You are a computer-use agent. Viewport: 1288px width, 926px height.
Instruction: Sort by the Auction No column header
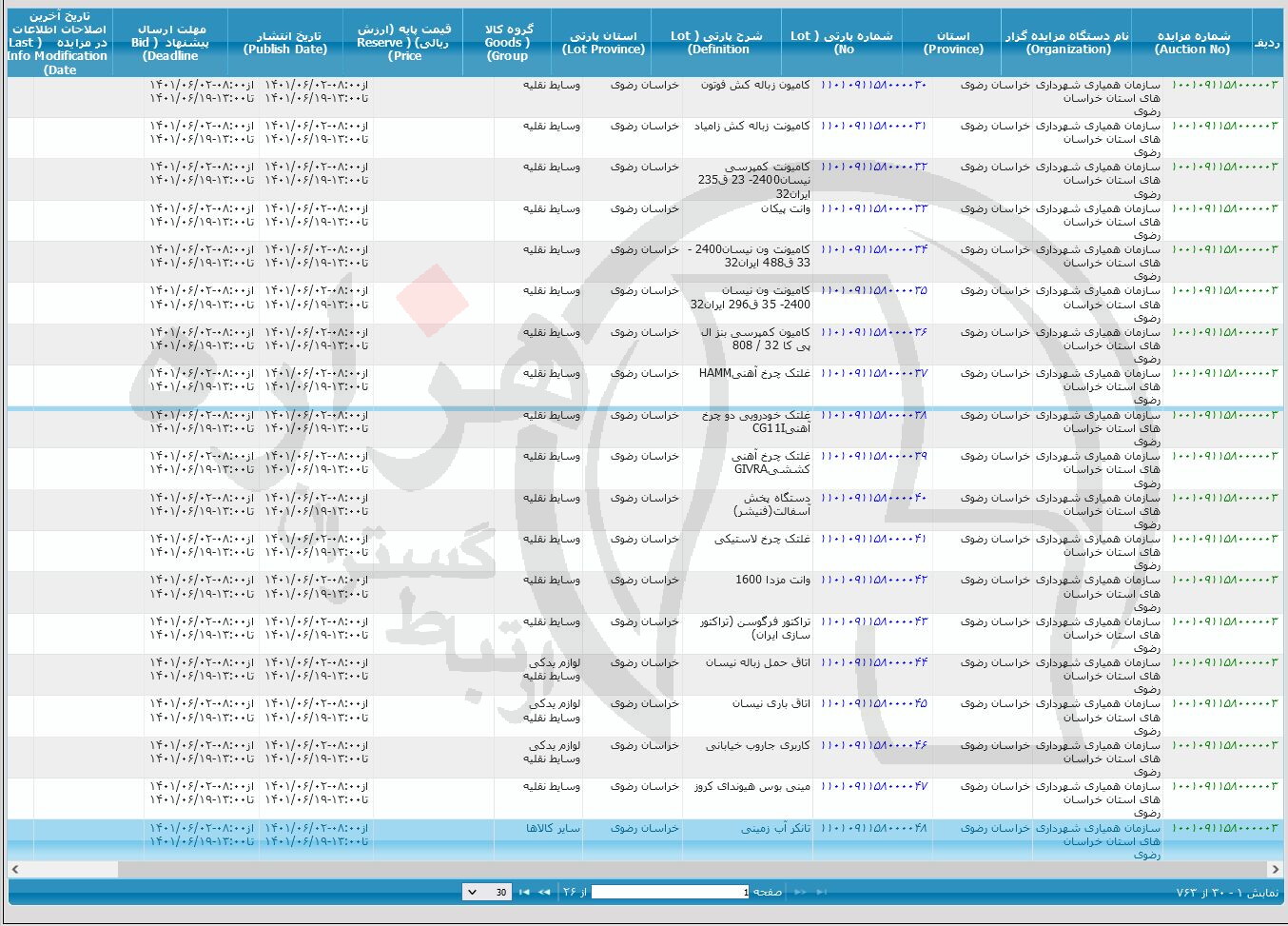(x=1192, y=43)
